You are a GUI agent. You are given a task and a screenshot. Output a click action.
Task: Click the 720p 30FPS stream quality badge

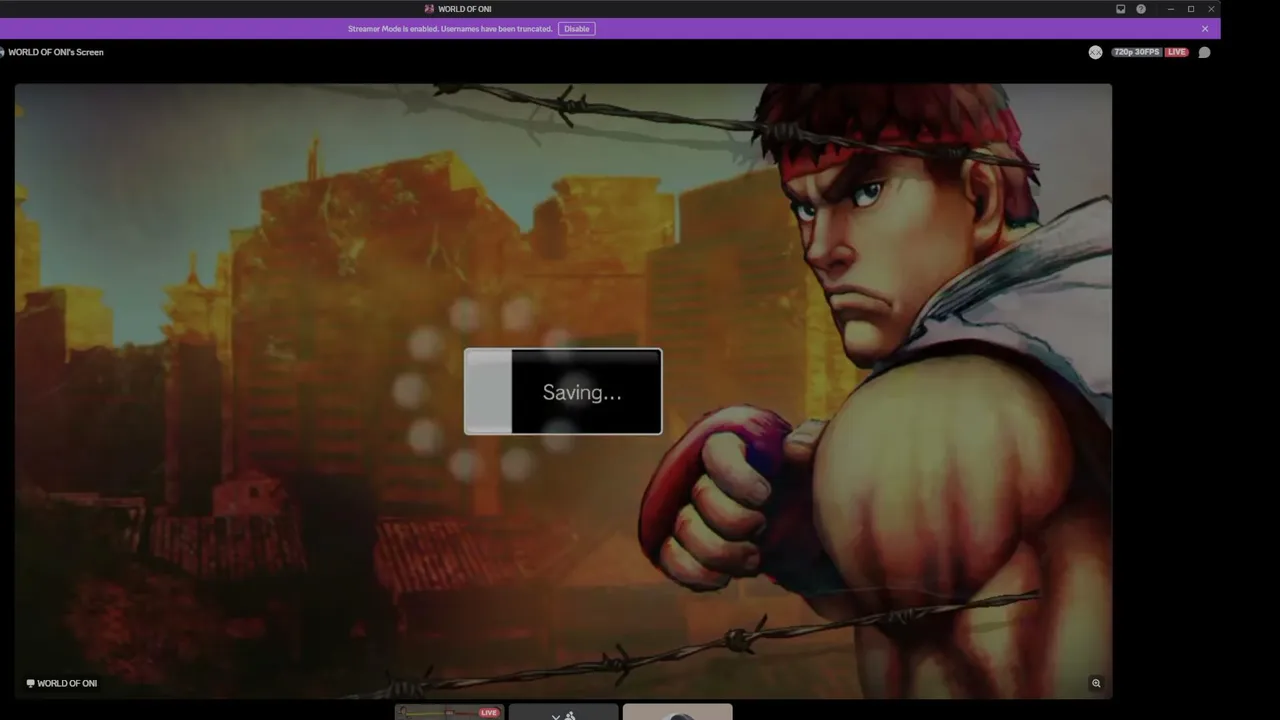pyautogui.click(x=1137, y=52)
